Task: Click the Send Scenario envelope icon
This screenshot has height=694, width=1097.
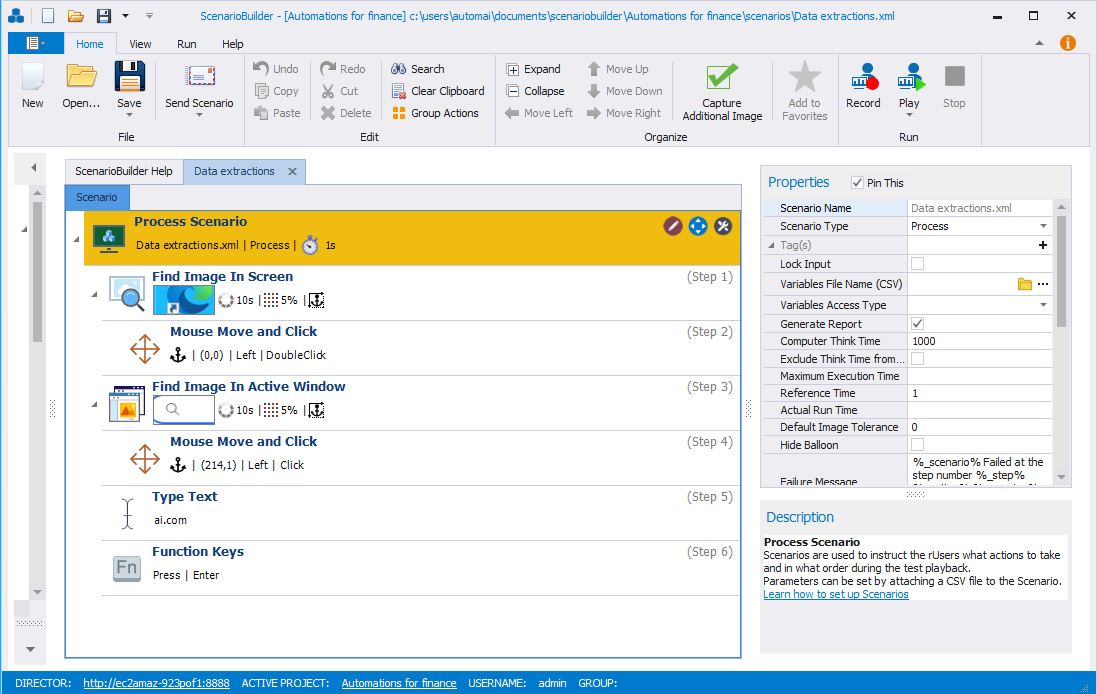Action: coord(199,76)
